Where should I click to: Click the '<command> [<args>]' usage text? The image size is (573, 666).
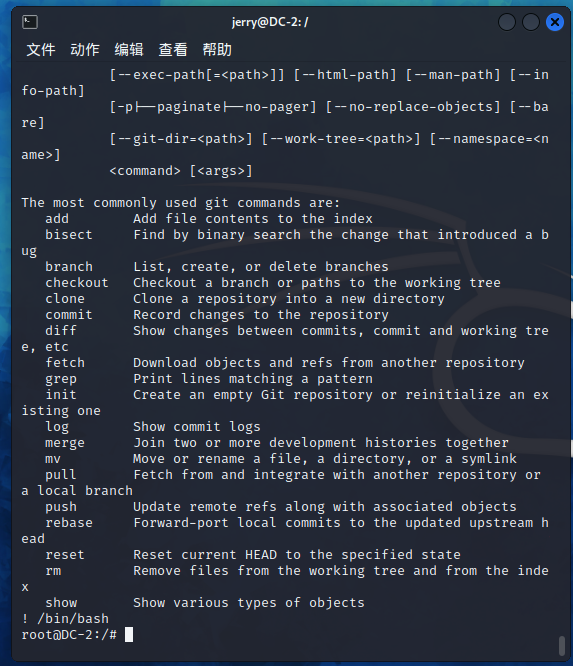click(181, 171)
